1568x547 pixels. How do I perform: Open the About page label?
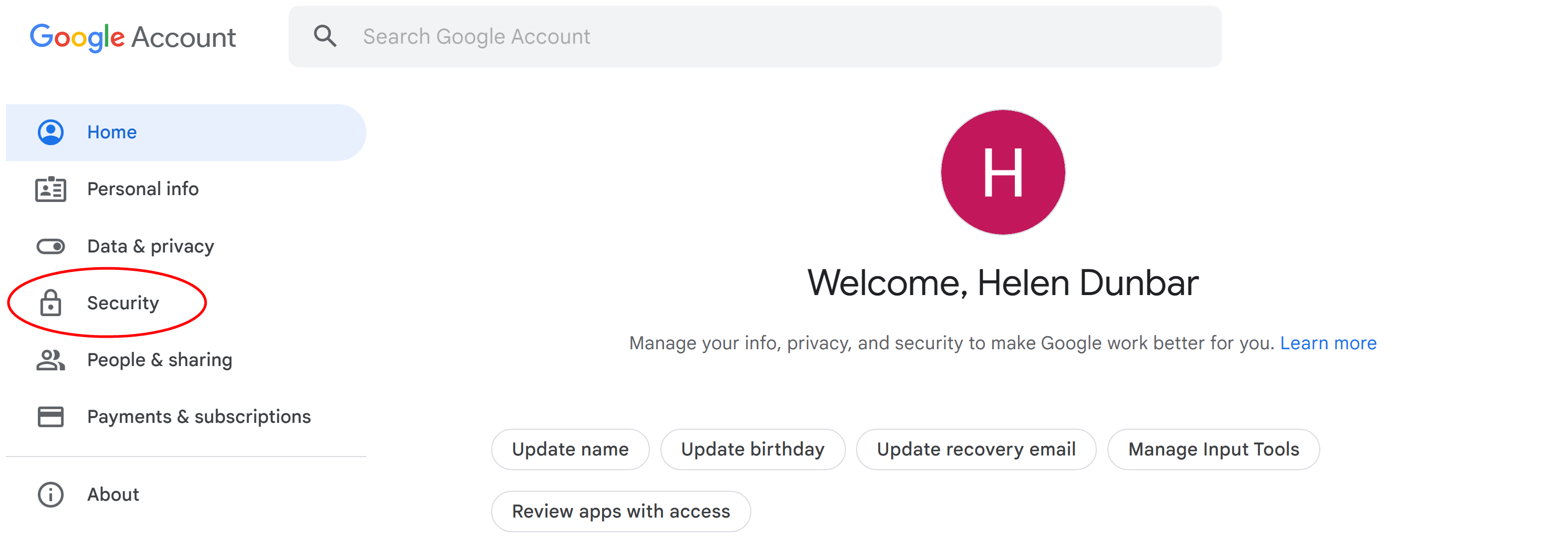(x=113, y=494)
